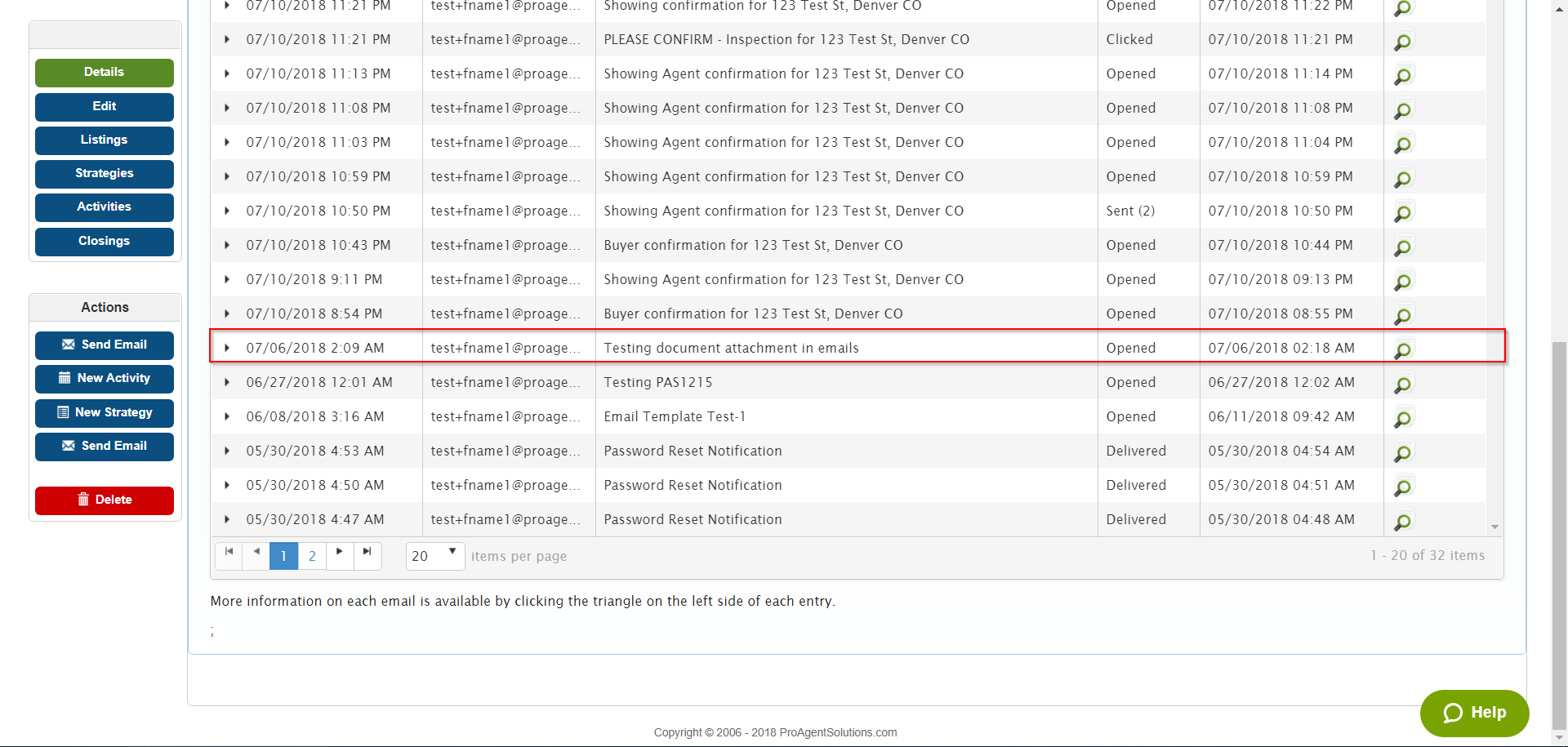Expand the 06/08/2018 3:16 AM email row
This screenshot has width=1568, height=747.
[x=227, y=416]
